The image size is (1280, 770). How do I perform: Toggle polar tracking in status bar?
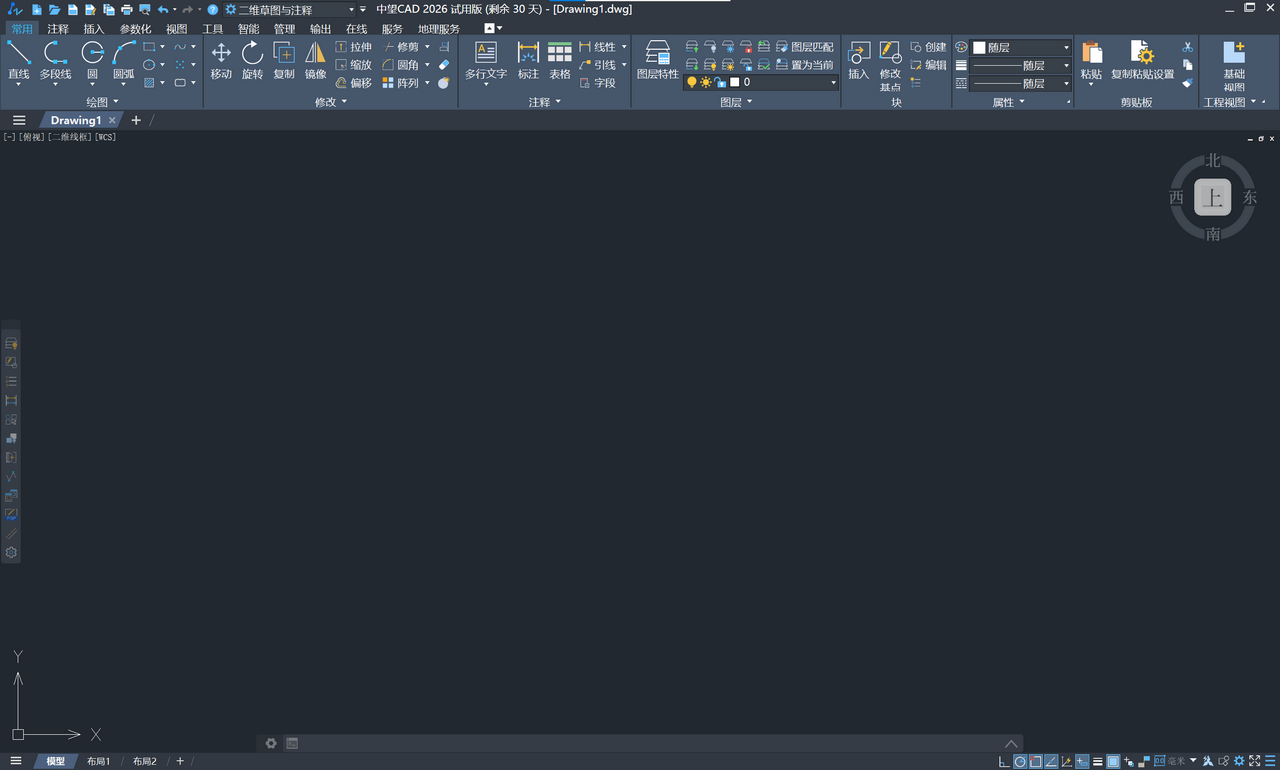point(1020,762)
